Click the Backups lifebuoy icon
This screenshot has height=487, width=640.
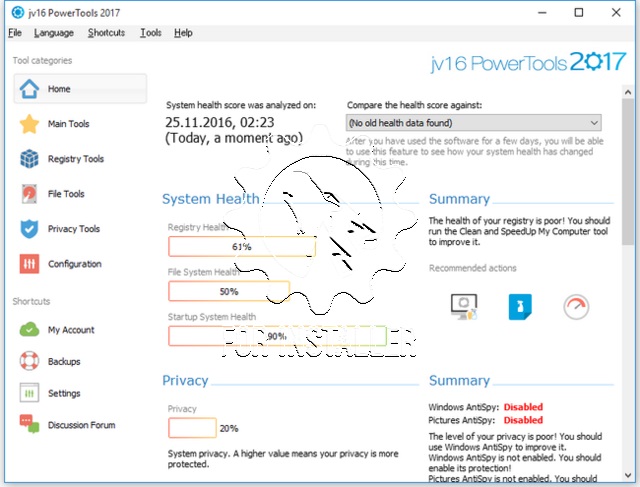click(x=29, y=361)
